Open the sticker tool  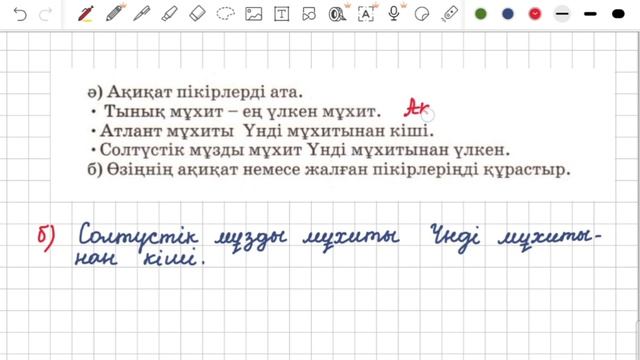coord(422,14)
